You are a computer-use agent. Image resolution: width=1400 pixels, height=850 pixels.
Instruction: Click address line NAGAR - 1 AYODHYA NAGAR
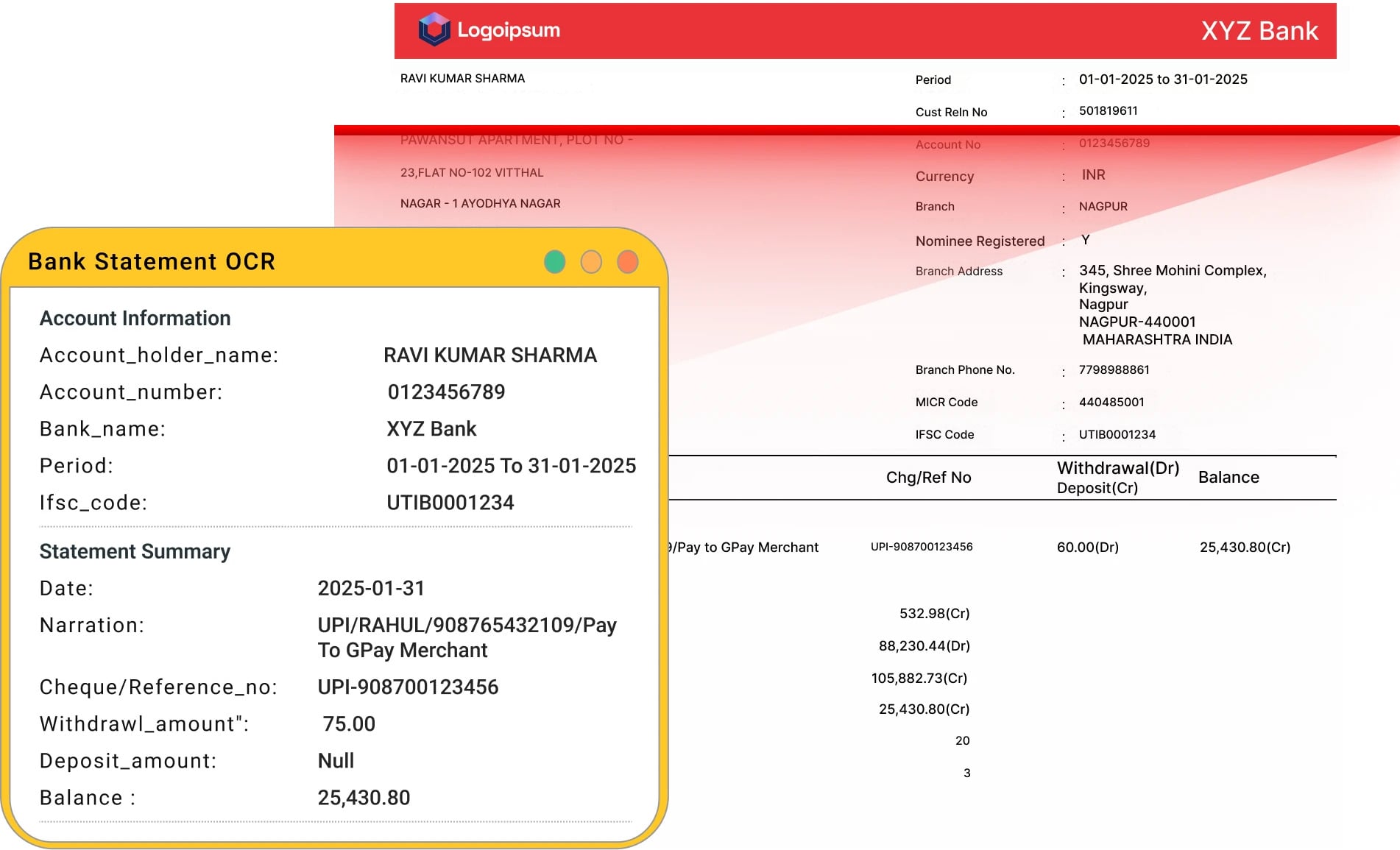480,203
